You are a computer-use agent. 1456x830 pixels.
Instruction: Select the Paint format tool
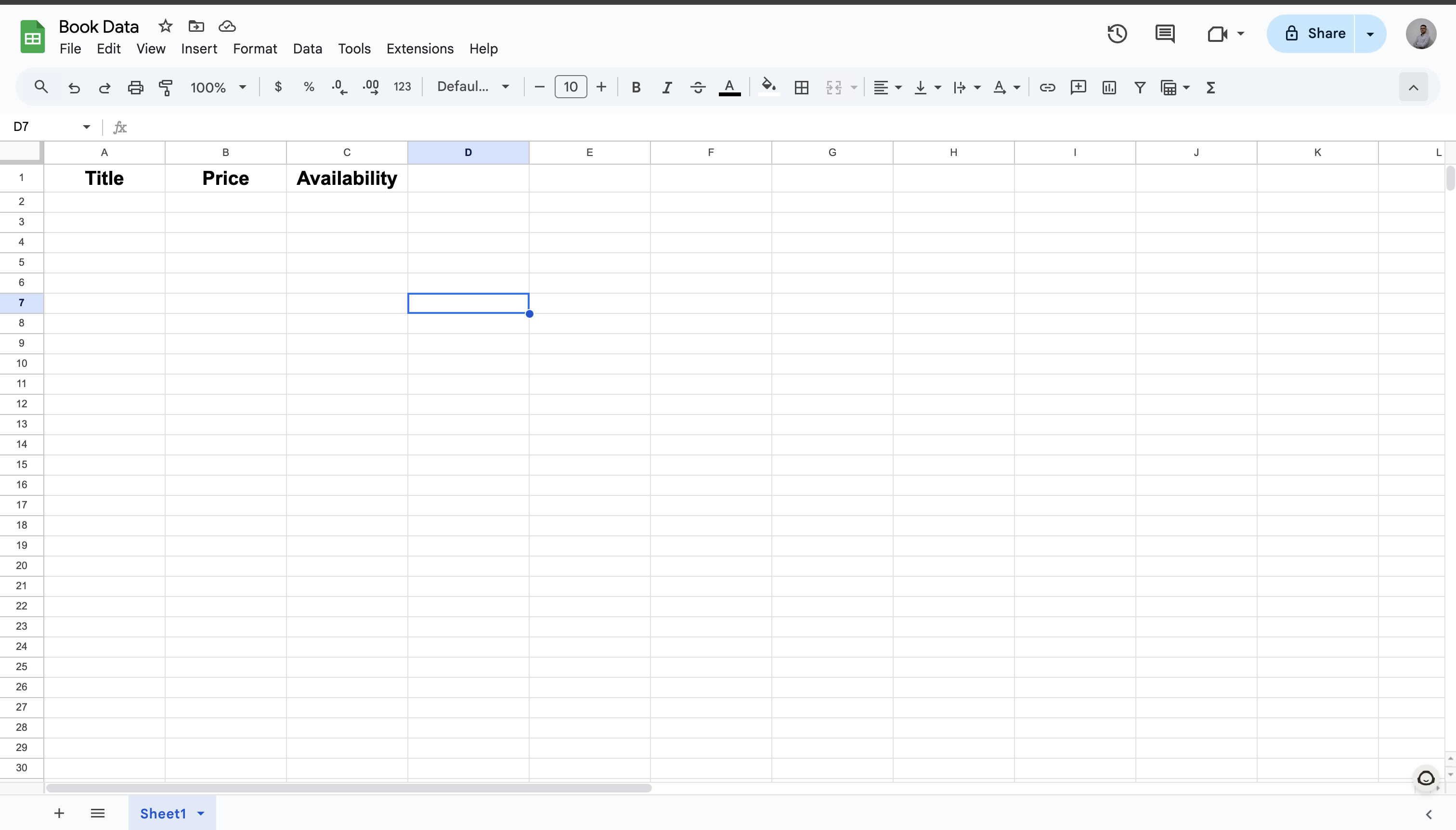(x=165, y=87)
